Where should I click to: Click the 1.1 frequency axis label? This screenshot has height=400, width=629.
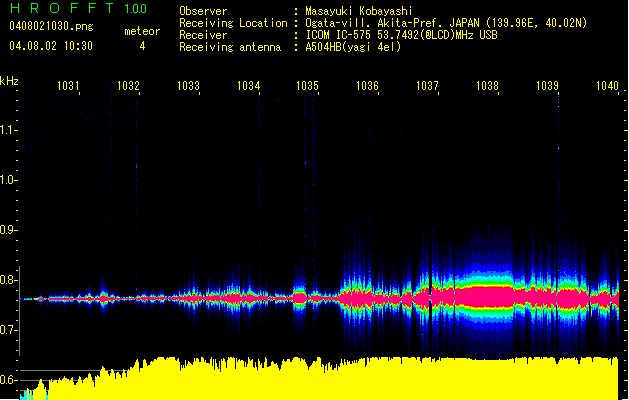[x=7, y=130]
